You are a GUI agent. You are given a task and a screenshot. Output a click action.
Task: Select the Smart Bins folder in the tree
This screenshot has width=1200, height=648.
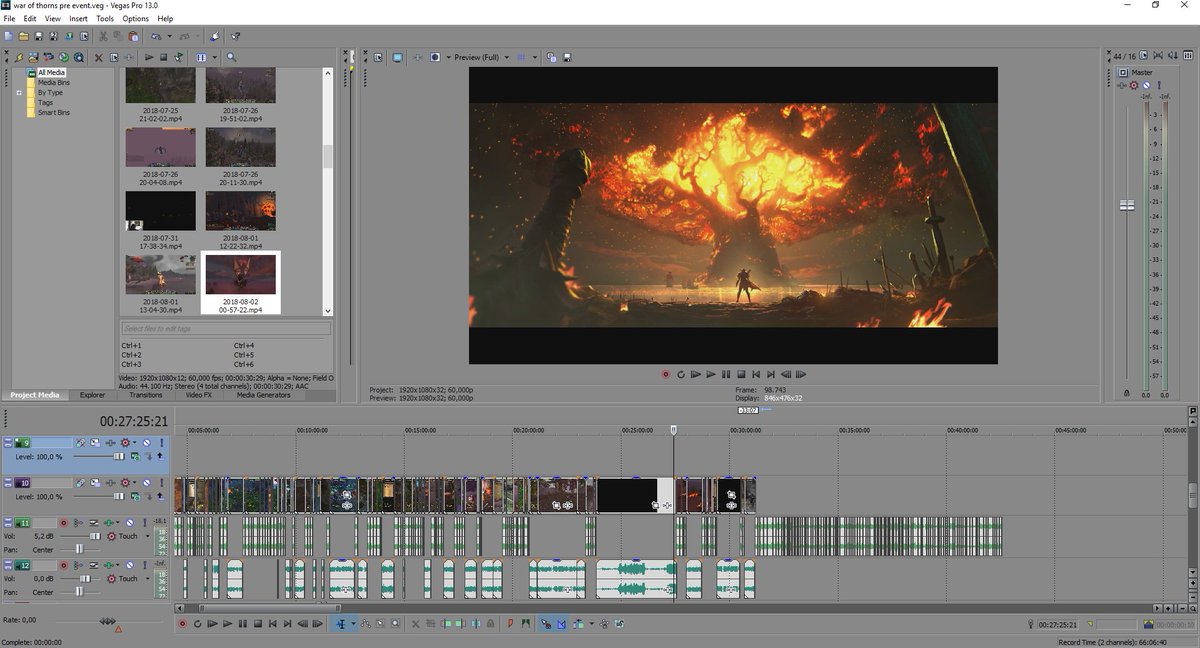pos(54,112)
